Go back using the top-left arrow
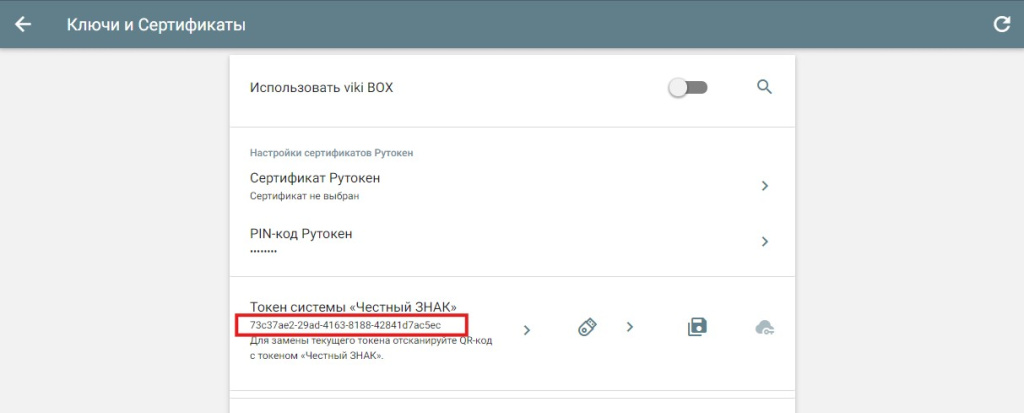The image size is (1024, 413). (x=23, y=24)
